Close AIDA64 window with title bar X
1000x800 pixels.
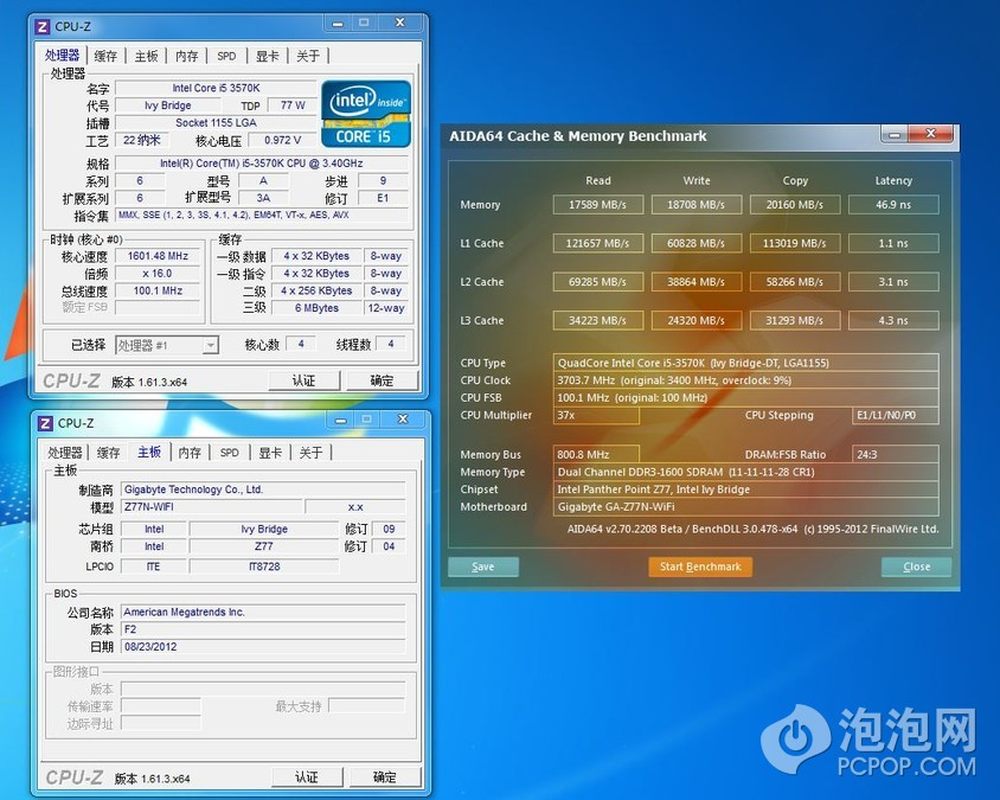(x=930, y=134)
